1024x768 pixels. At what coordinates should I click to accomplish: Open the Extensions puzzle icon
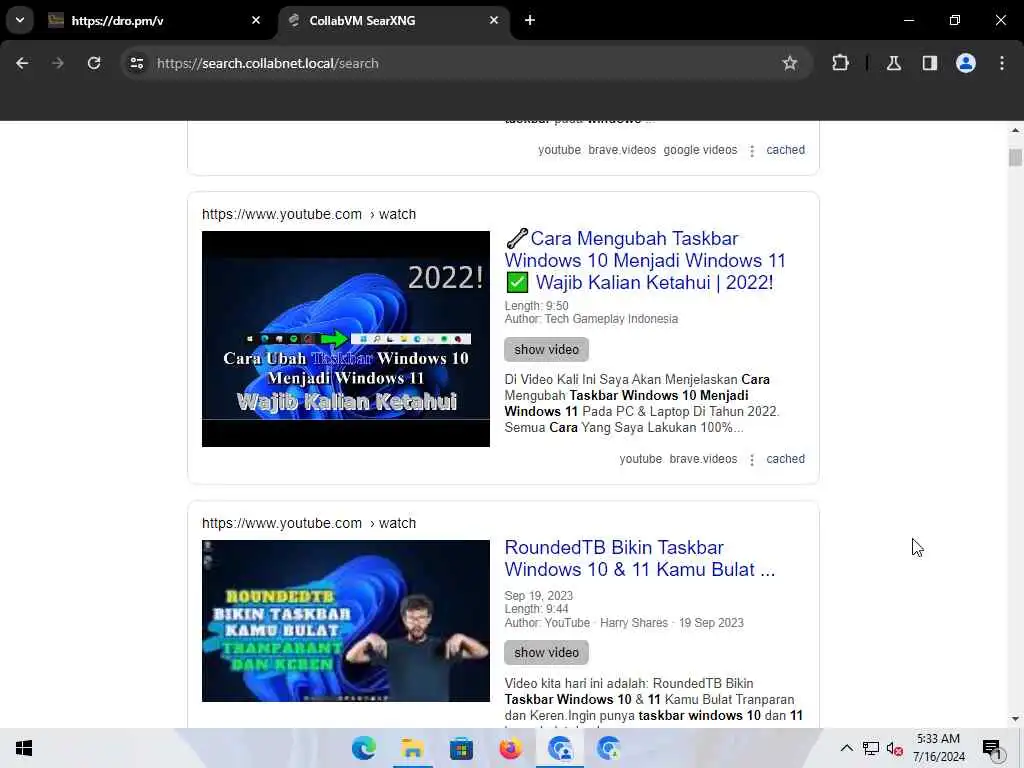(840, 63)
